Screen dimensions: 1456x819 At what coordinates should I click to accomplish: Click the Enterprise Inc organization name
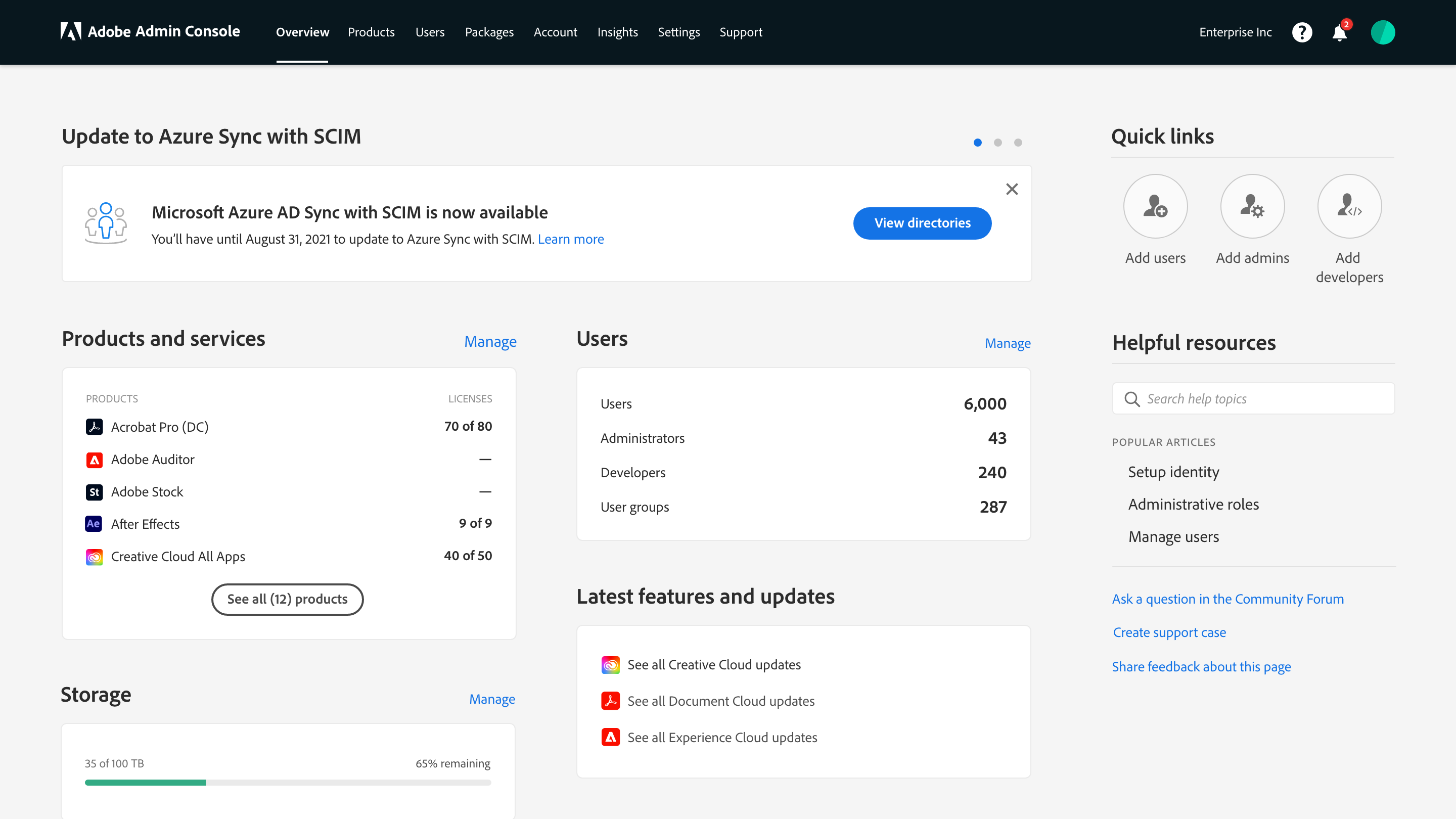click(1235, 32)
